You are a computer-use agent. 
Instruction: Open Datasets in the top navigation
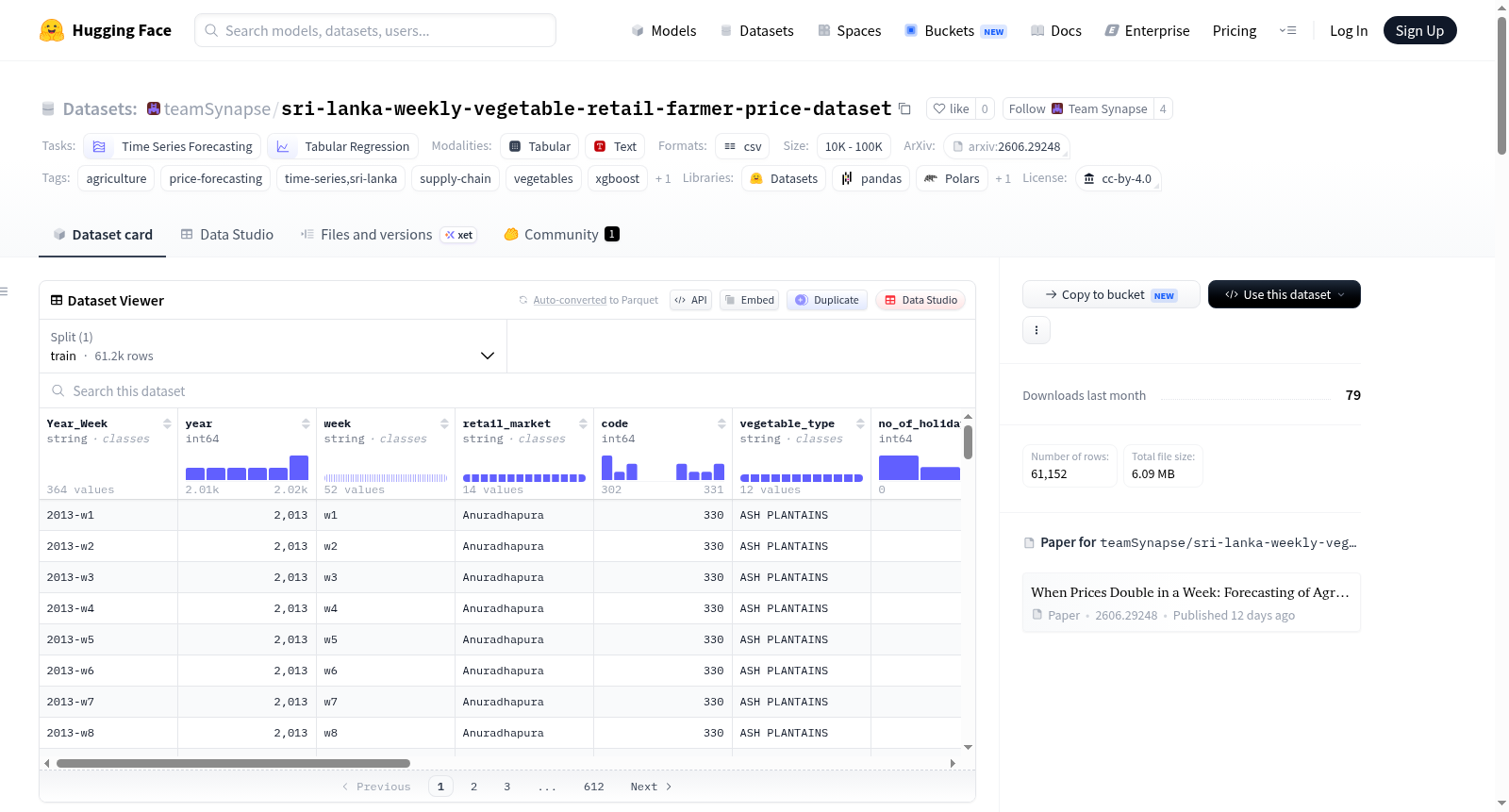pos(756,30)
